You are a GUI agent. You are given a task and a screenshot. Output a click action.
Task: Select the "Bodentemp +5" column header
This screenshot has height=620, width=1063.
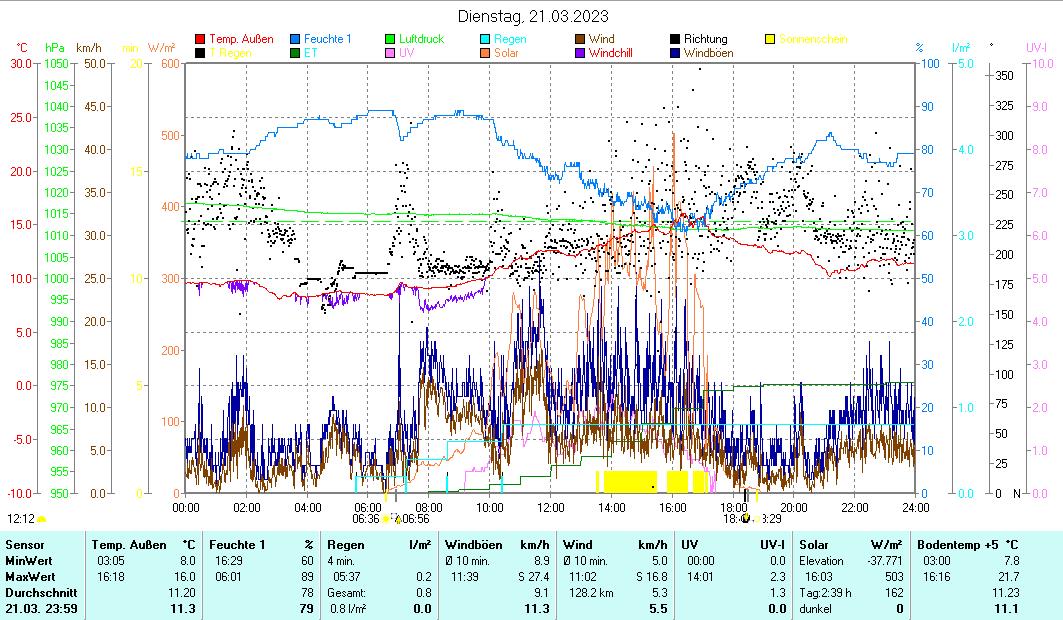coord(959,545)
